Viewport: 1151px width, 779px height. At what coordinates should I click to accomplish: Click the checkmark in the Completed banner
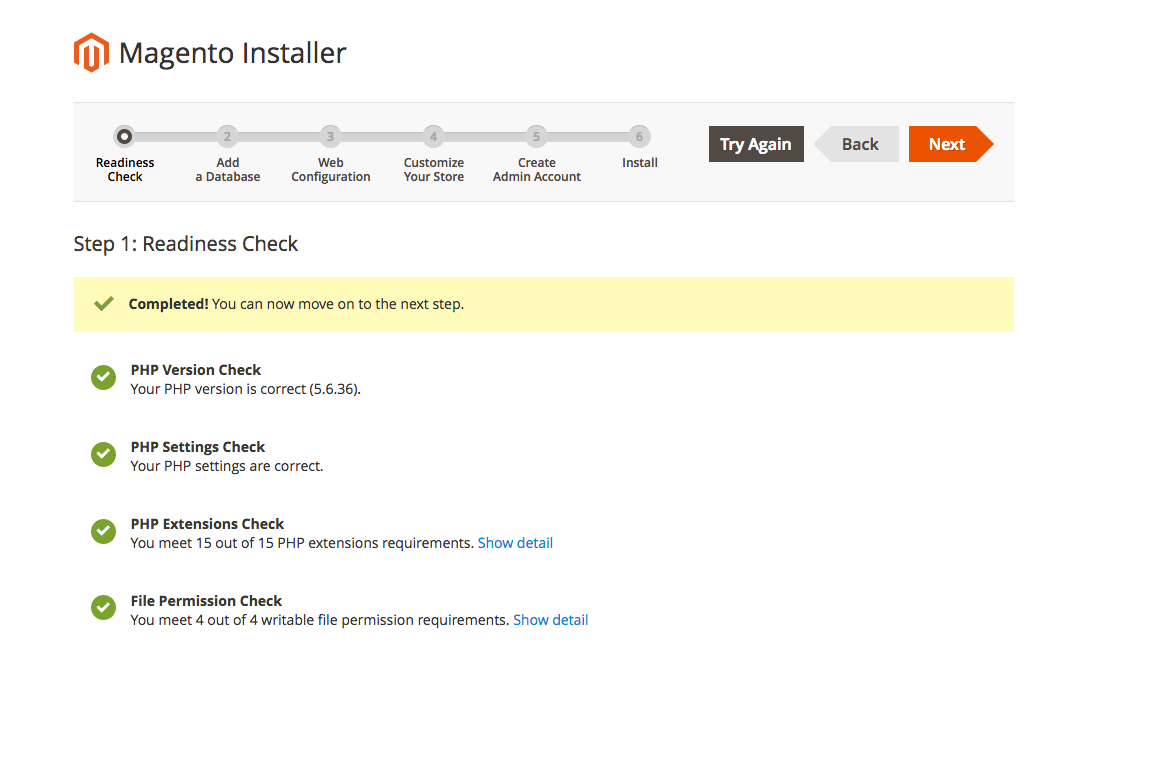click(x=103, y=303)
